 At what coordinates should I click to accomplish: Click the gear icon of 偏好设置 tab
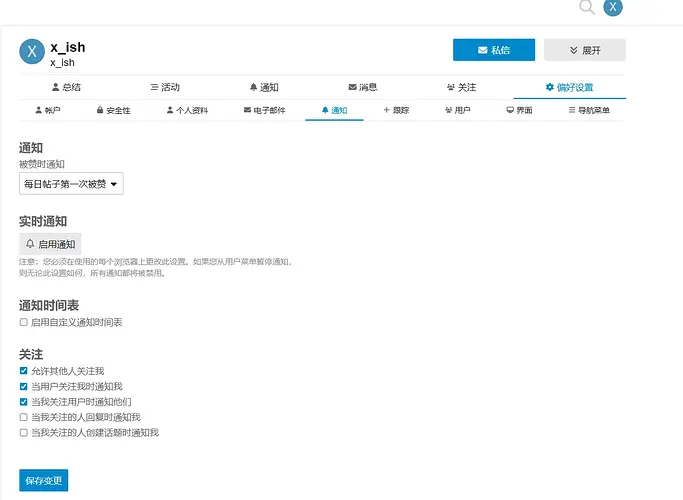click(x=549, y=88)
